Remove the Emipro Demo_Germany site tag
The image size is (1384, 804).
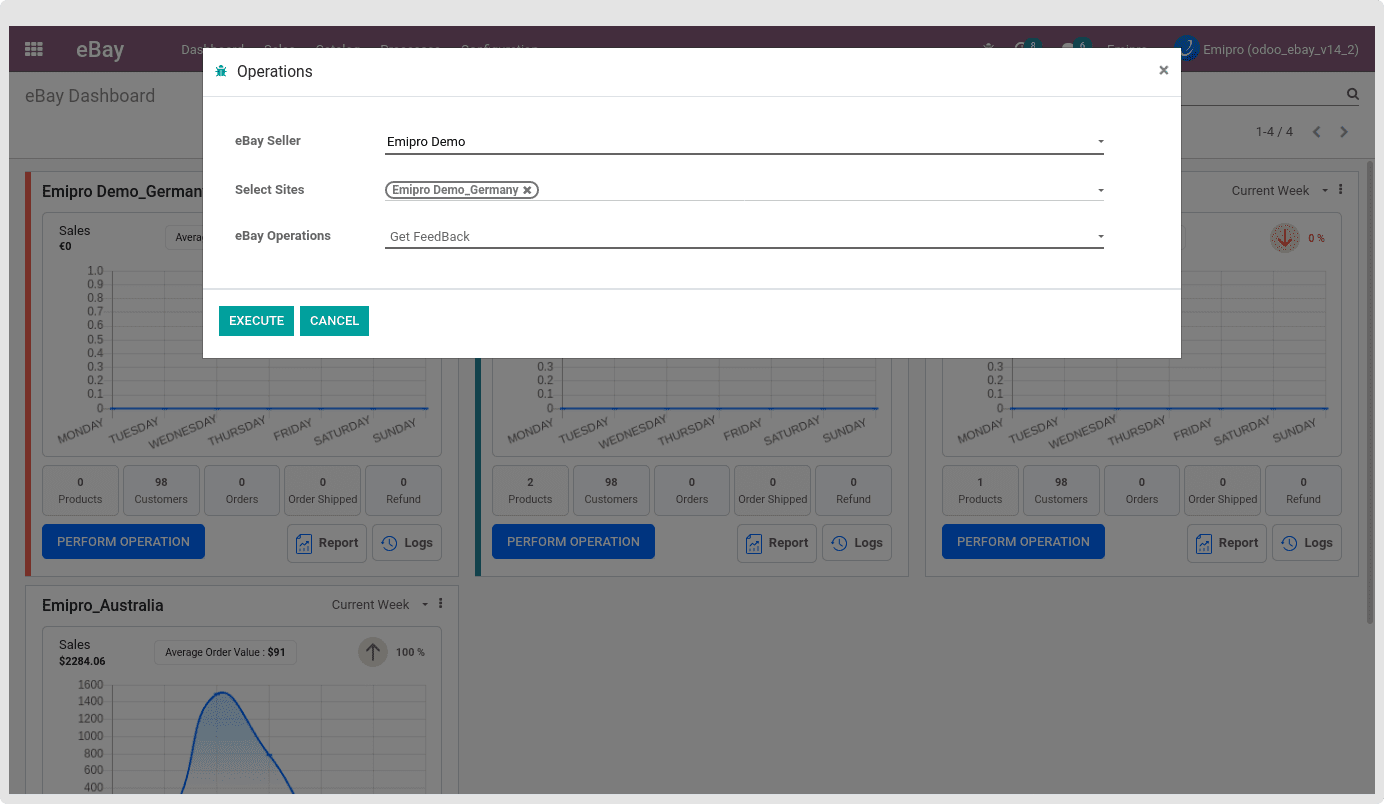527,190
